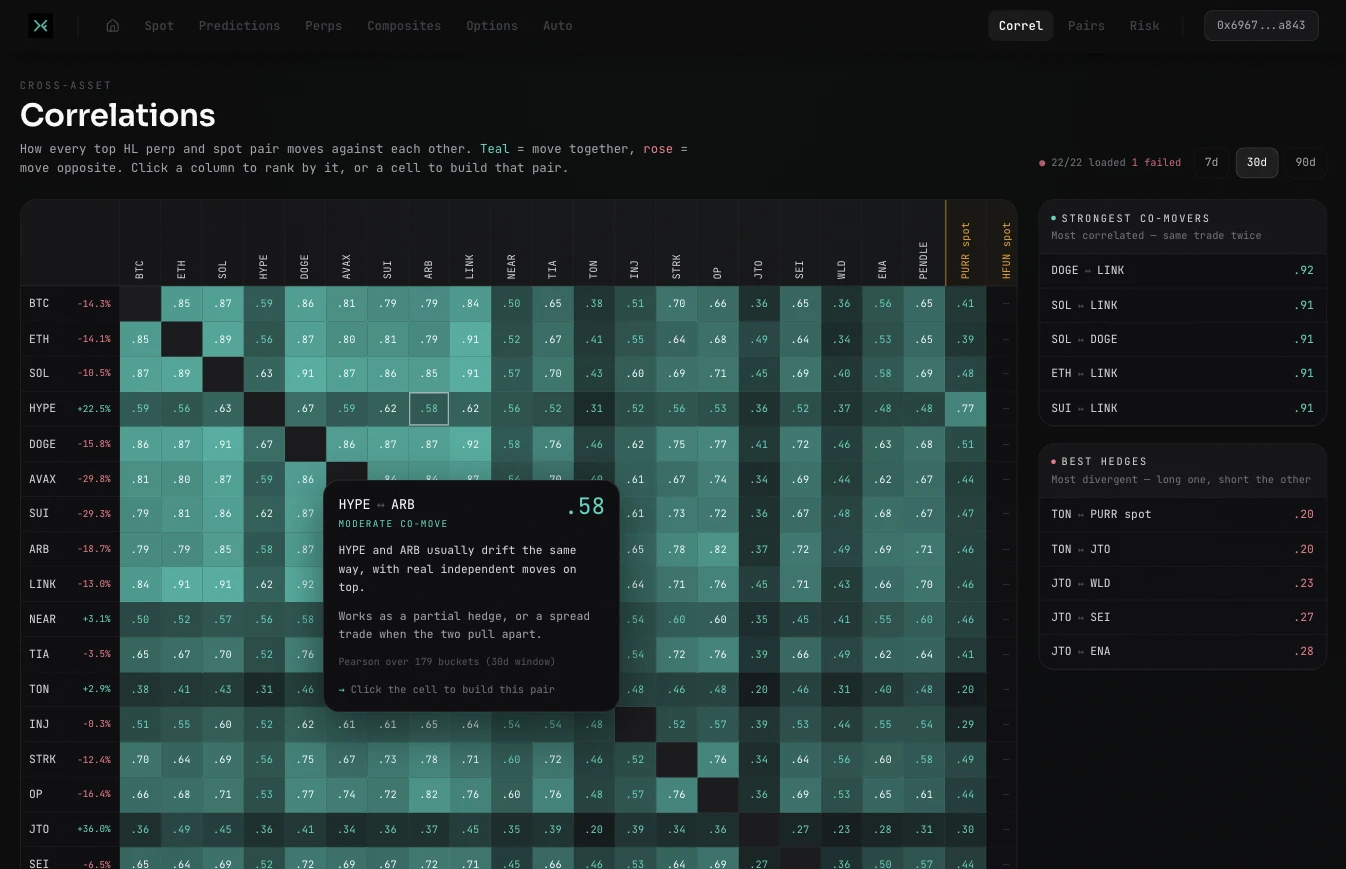Select the 7d time window

pyautogui.click(x=1211, y=162)
